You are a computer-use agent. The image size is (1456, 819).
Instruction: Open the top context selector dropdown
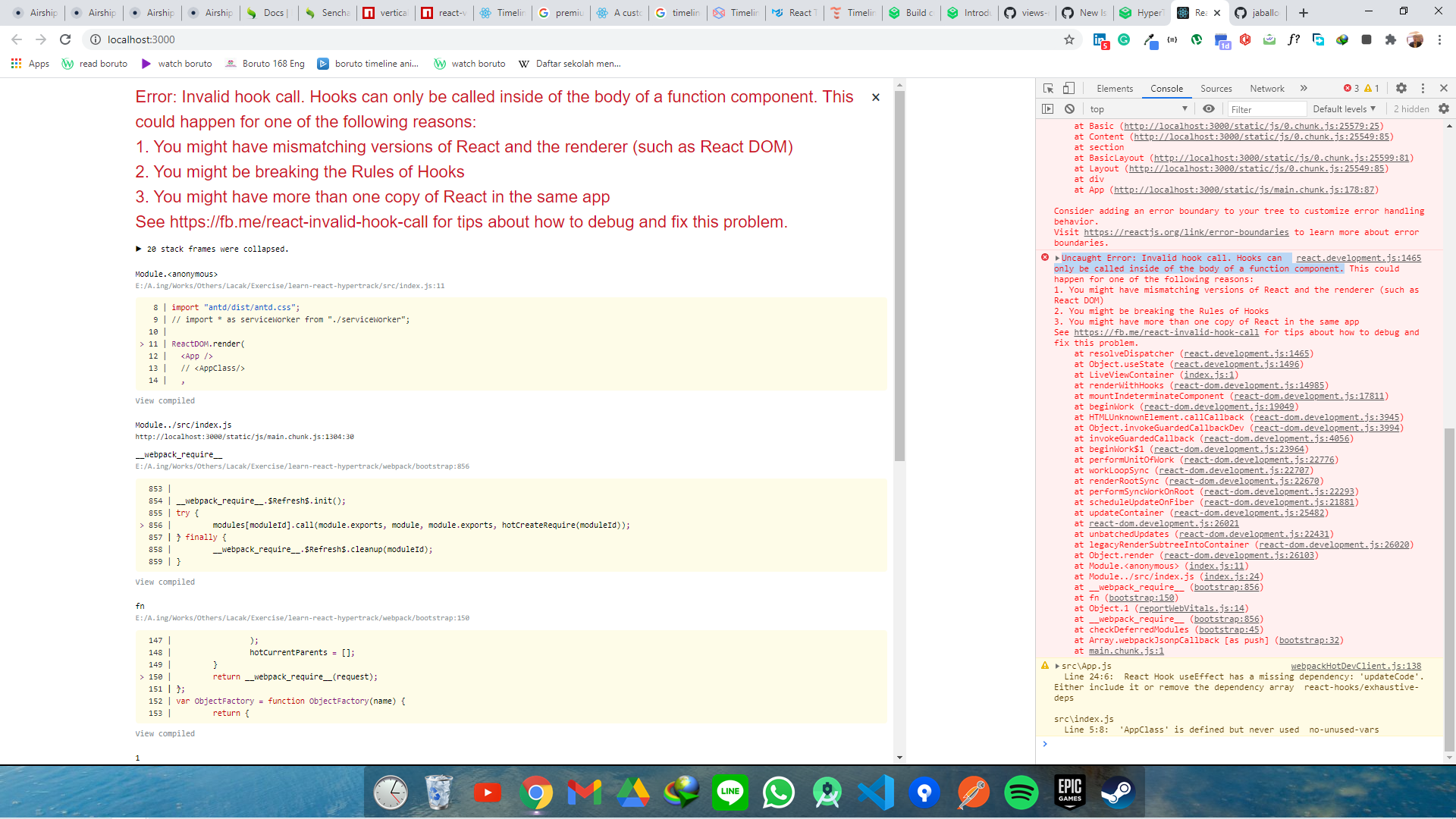(1137, 108)
